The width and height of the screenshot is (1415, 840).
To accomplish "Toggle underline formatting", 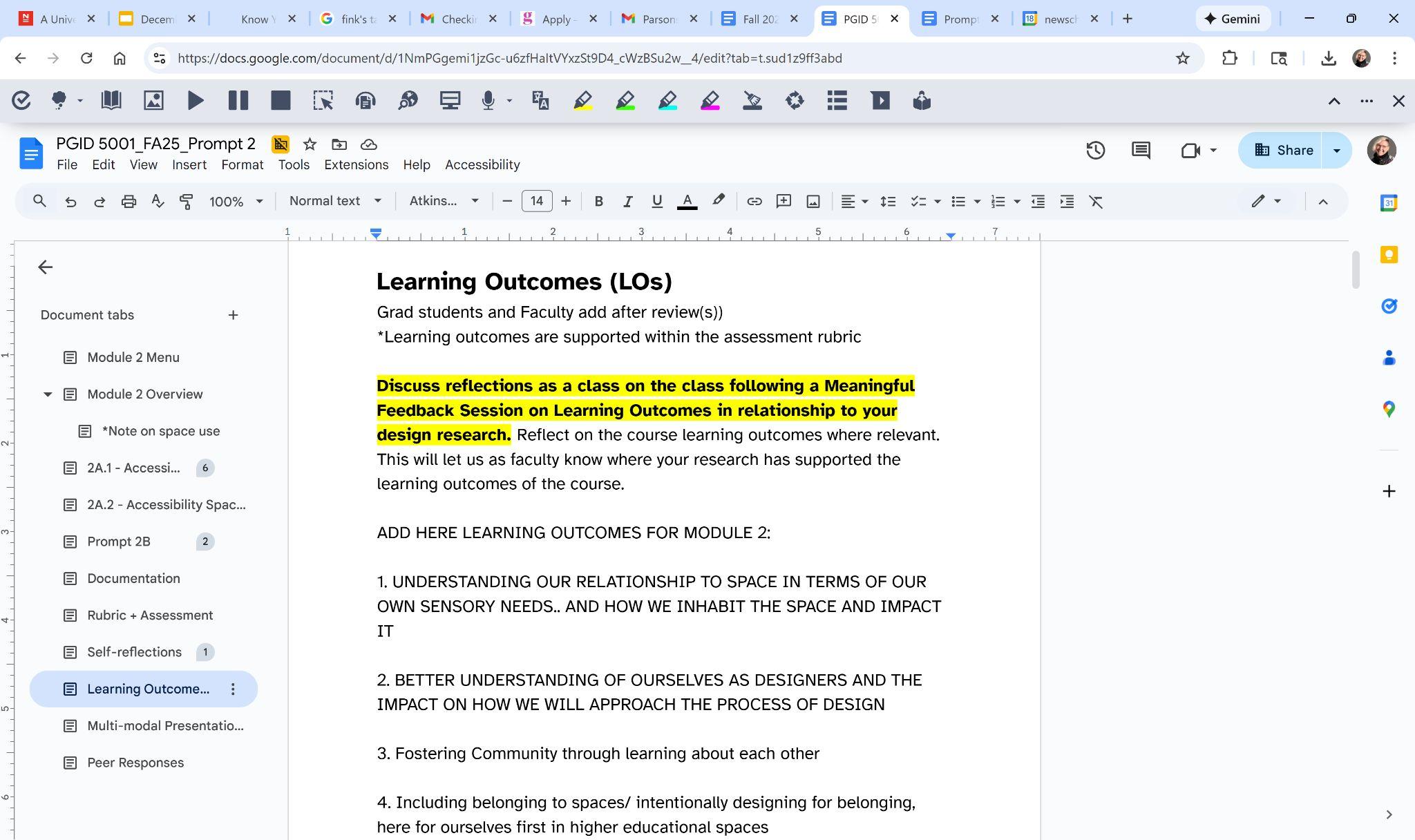I will [x=656, y=201].
